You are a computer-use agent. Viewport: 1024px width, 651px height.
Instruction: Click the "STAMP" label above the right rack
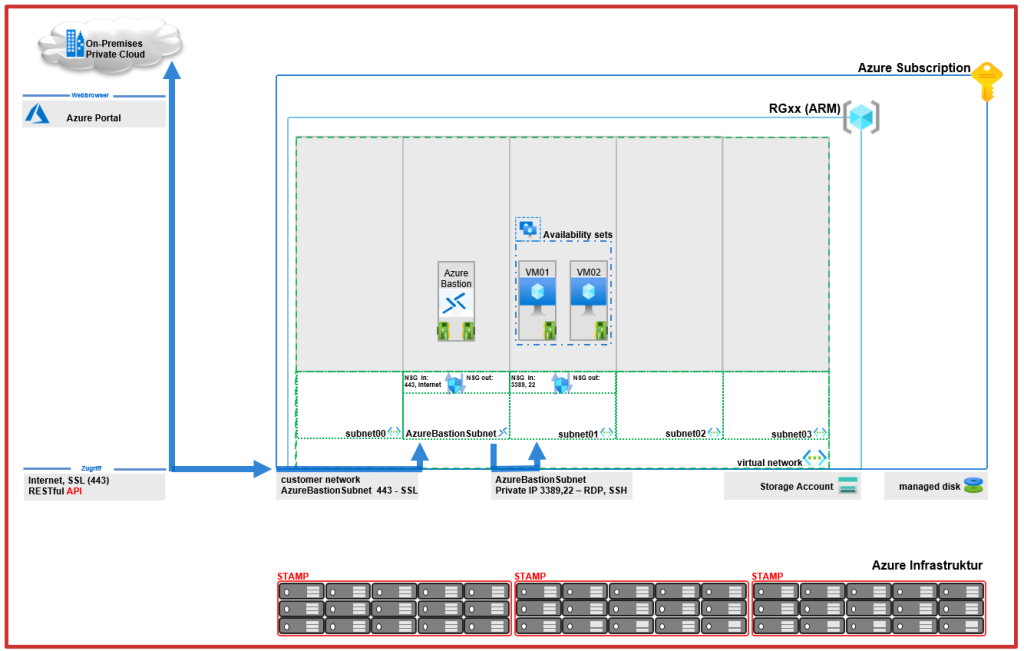tap(767, 576)
